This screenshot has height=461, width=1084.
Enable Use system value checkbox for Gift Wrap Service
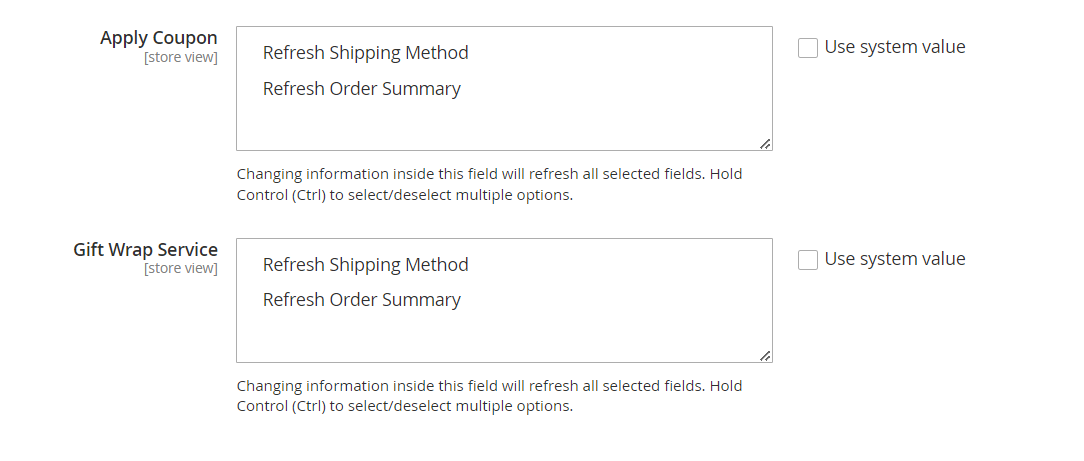click(808, 260)
